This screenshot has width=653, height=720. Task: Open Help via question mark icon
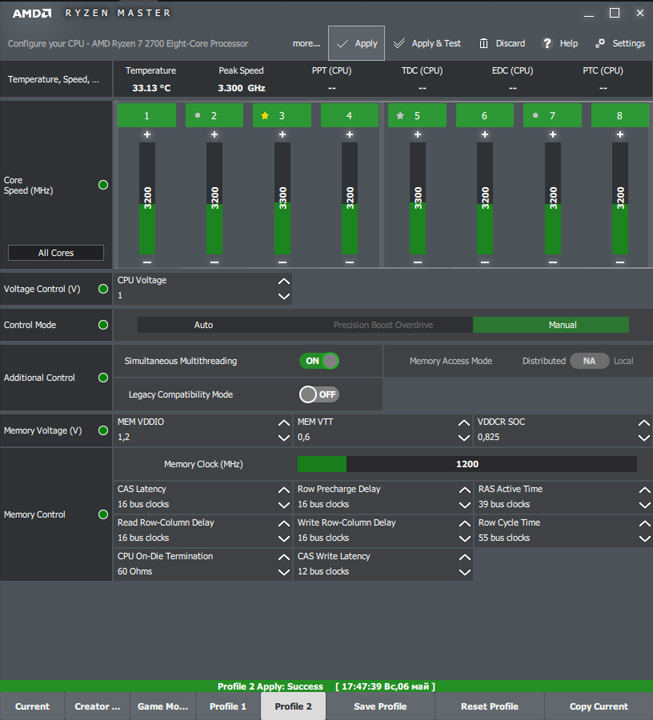pyautogui.click(x=547, y=44)
